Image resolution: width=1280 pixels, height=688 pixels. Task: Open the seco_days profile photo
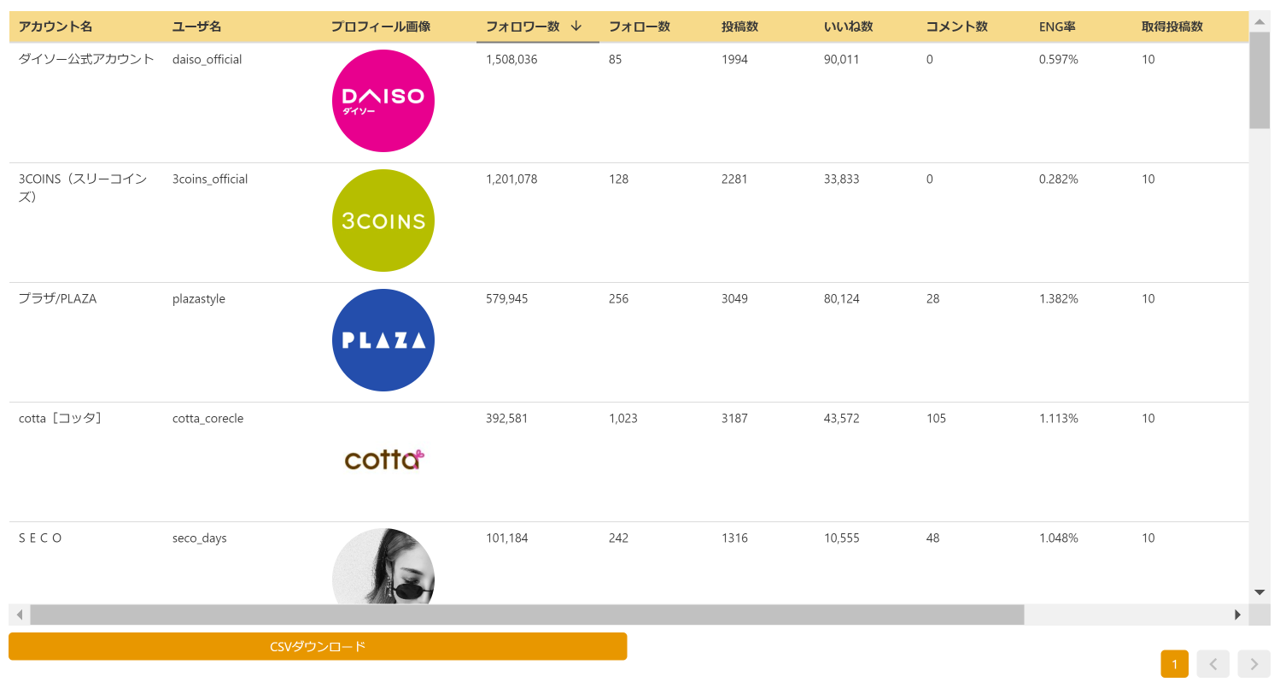383,566
